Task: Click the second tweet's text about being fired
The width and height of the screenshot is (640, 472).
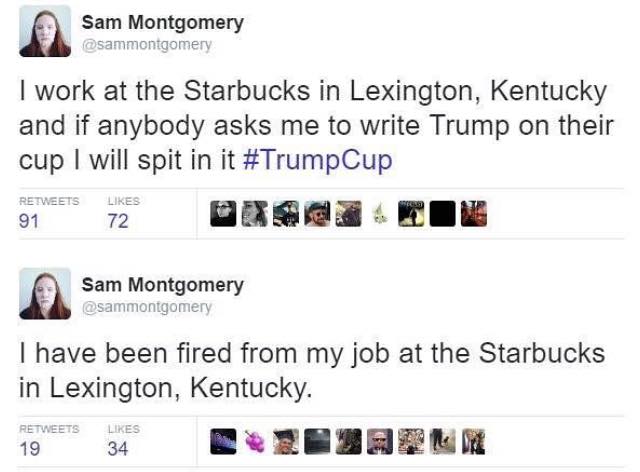Action: (312, 368)
